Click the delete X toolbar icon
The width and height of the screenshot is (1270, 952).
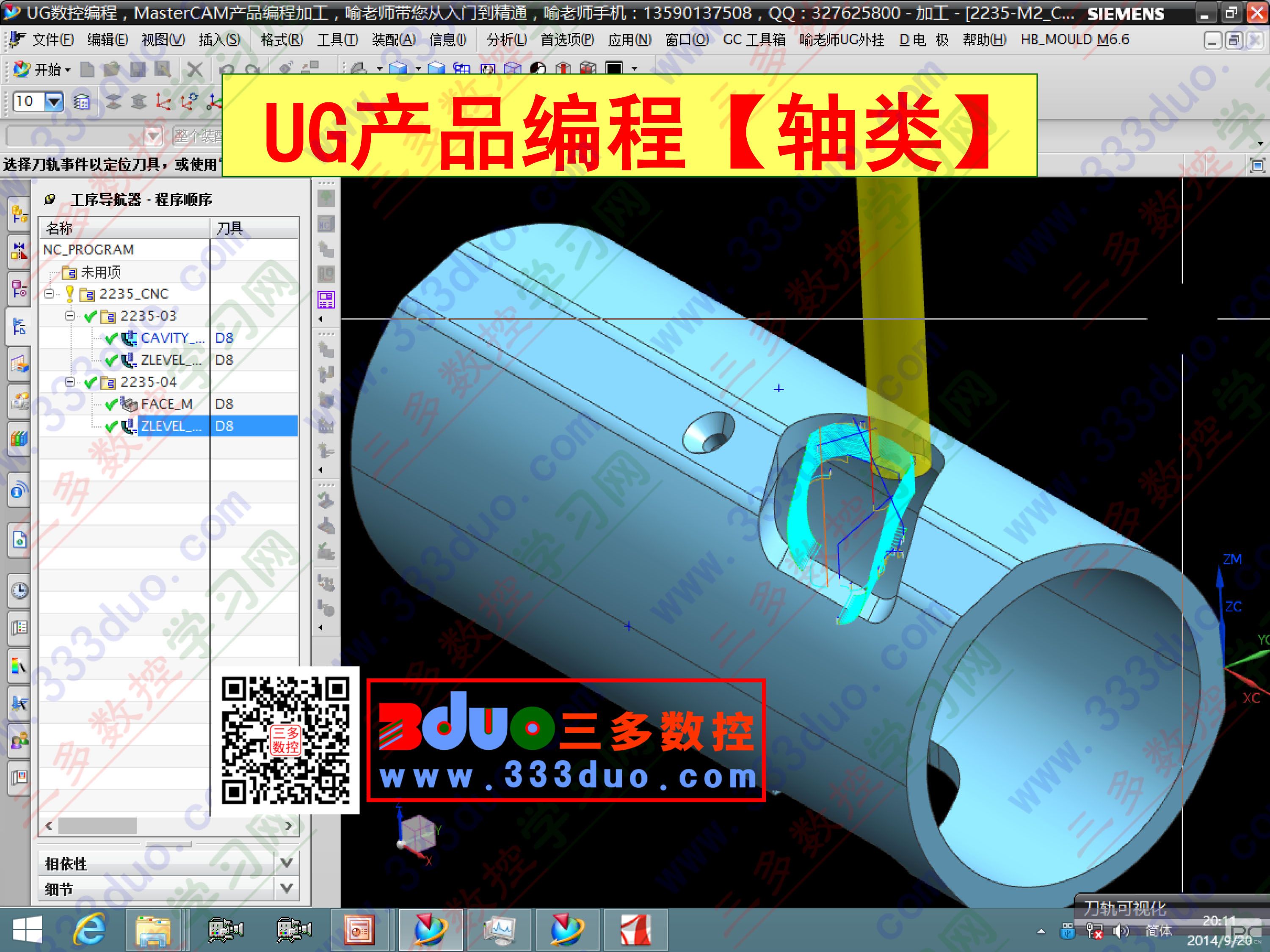tap(195, 70)
